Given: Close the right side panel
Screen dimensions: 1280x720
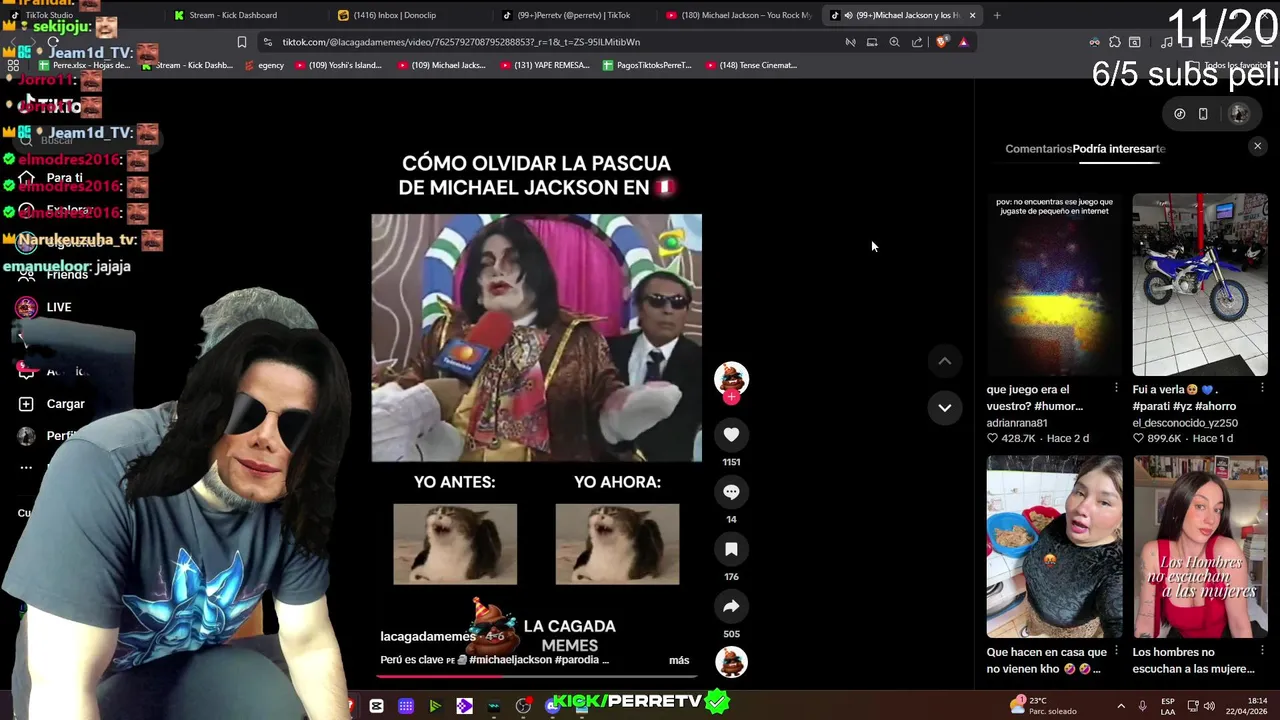Looking at the screenshot, I should click(x=1257, y=147).
